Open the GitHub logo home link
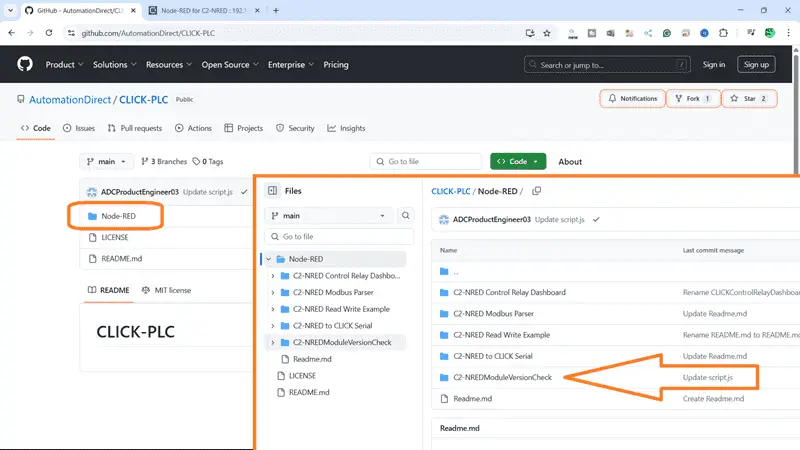Image resolution: width=800 pixels, height=450 pixels. [24, 64]
